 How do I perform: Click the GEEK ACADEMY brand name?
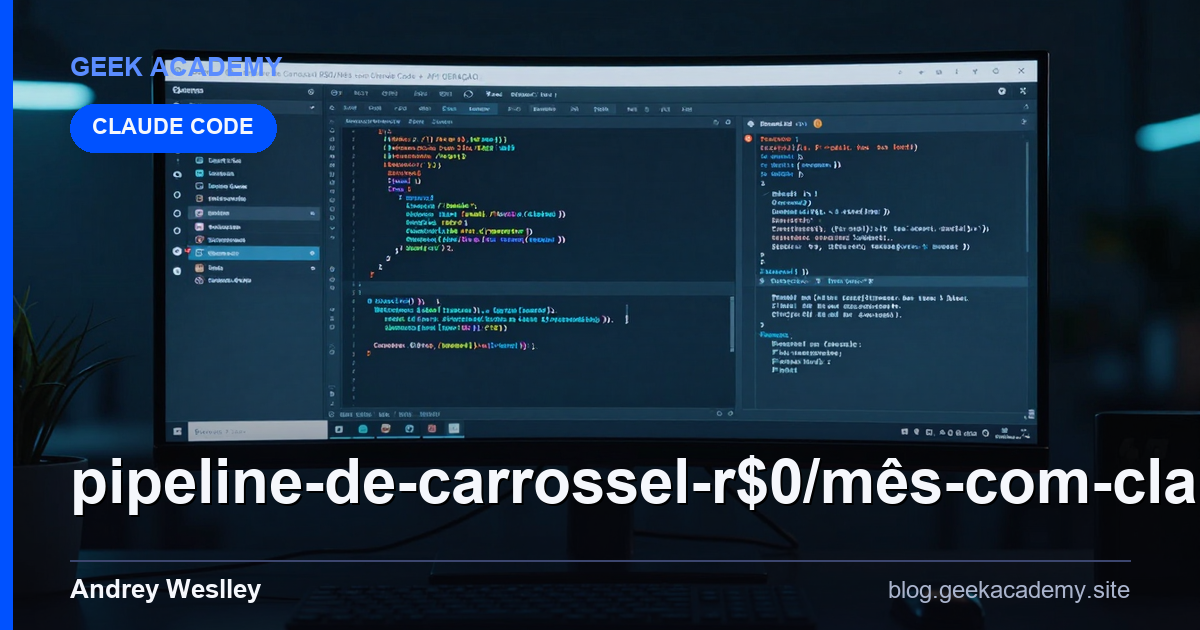point(176,67)
